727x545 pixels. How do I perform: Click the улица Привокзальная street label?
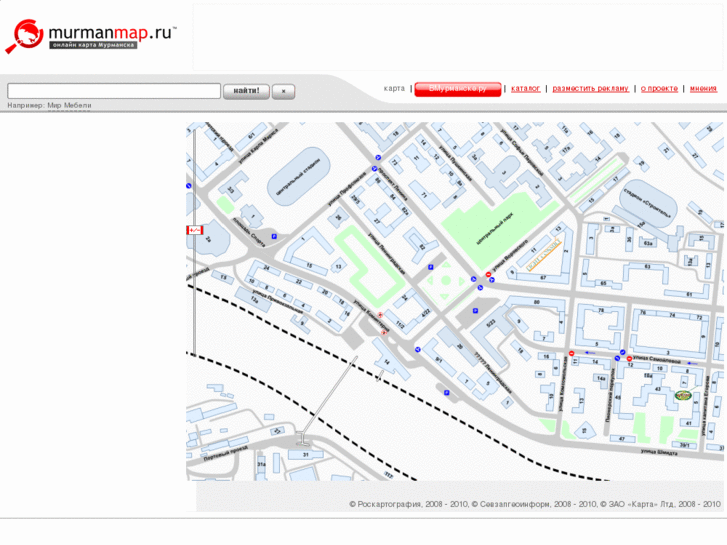coord(278,302)
